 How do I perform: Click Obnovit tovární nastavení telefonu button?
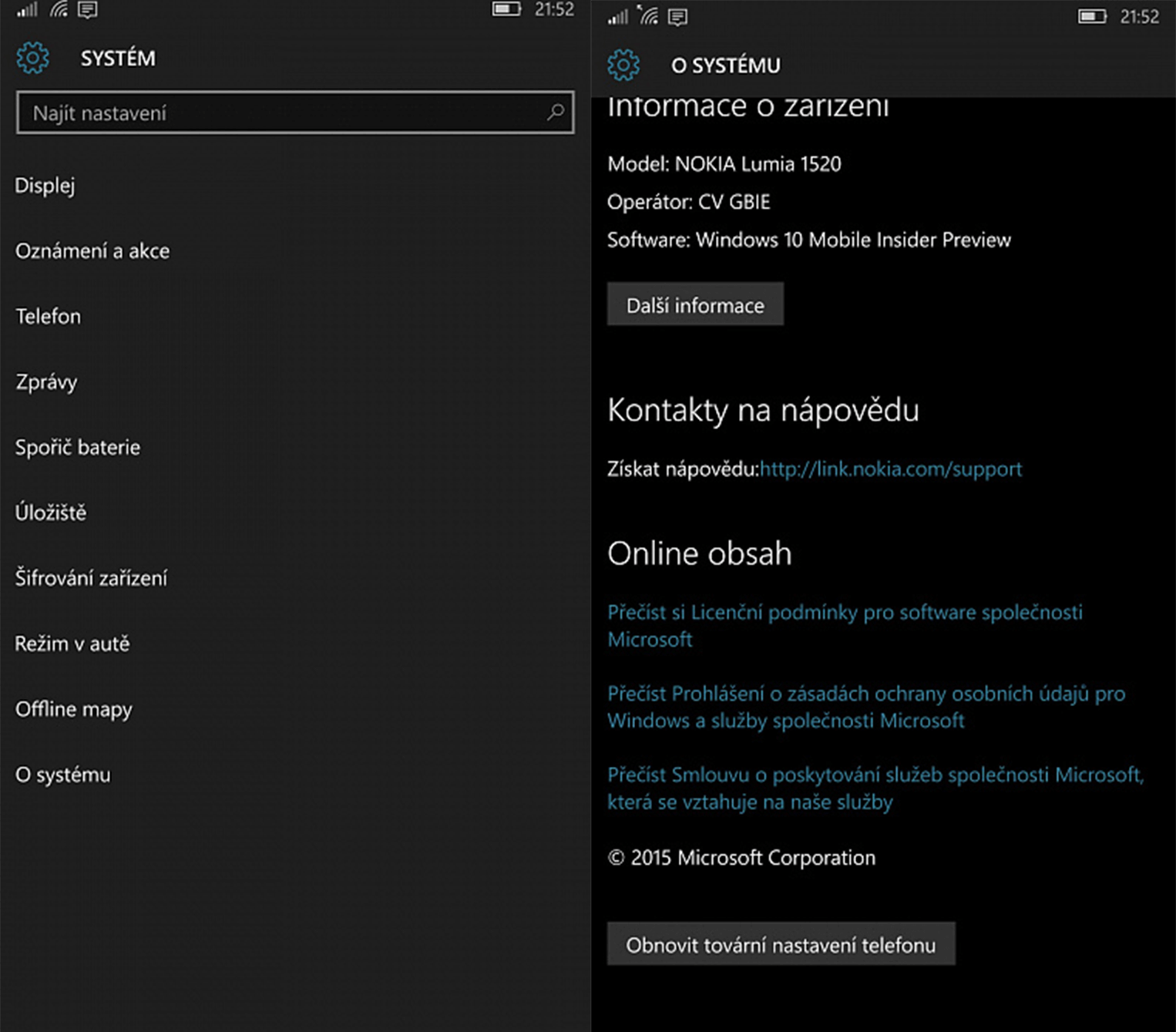[781, 944]
